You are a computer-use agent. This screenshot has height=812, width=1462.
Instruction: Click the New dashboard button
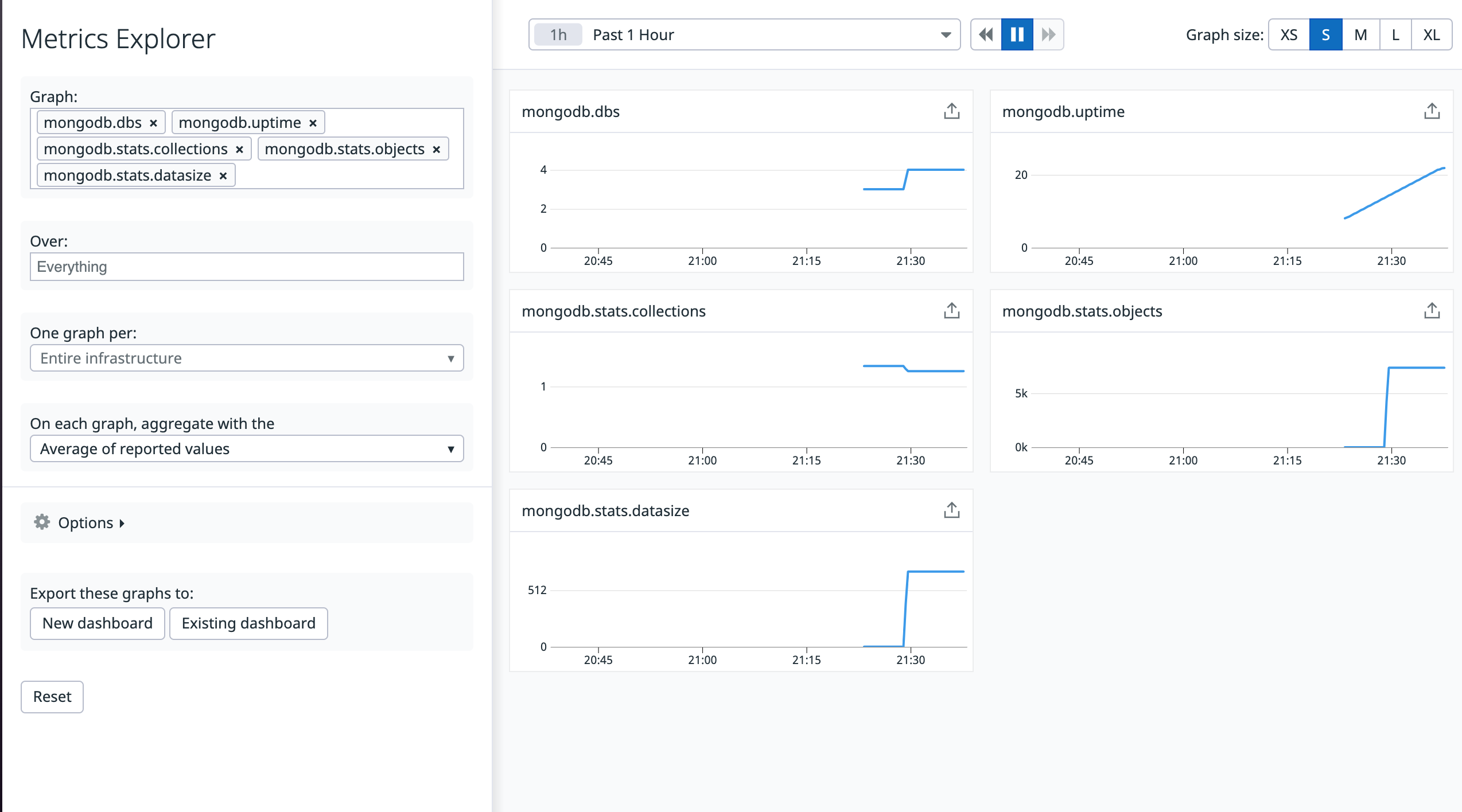point(98,623)
